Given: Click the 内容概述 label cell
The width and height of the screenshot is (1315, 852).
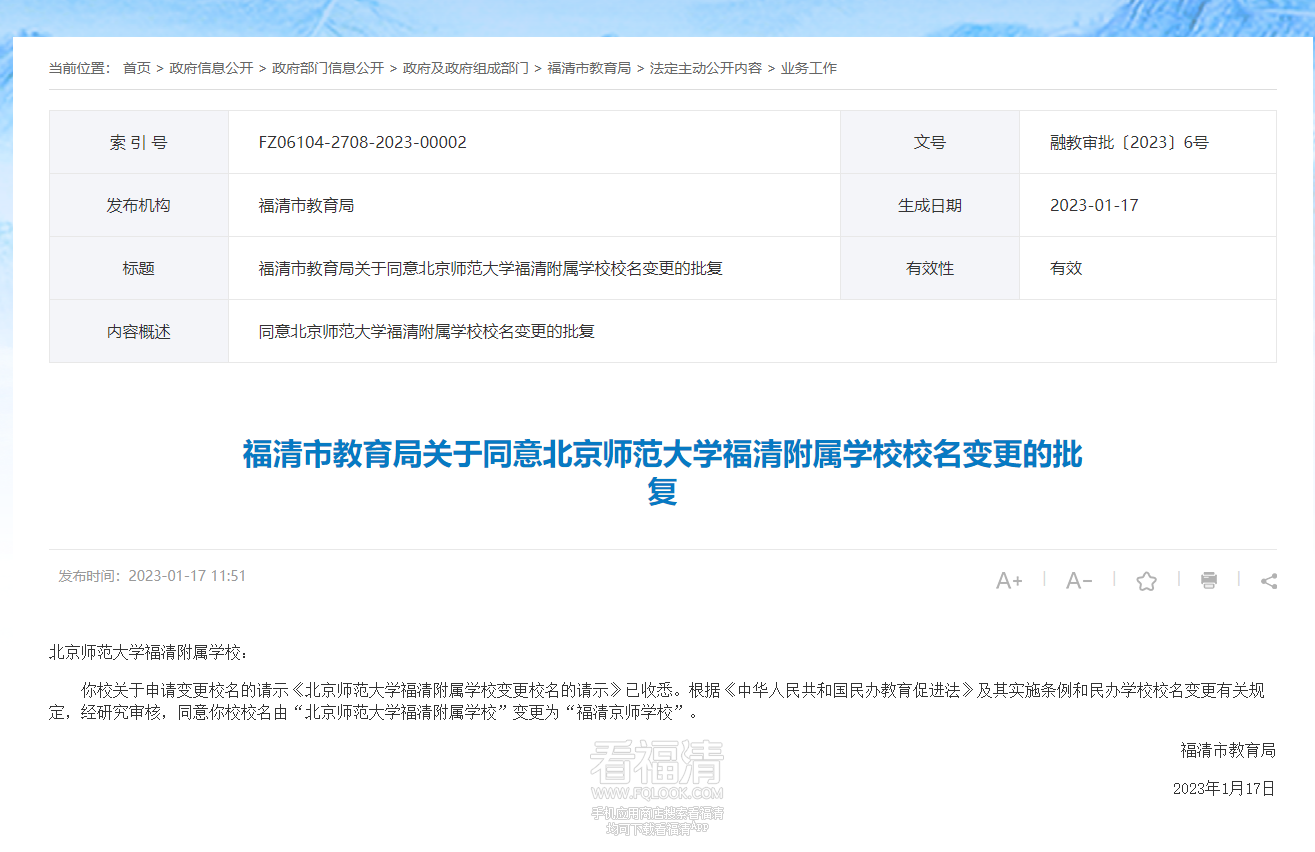Looking at the screenshot, I should tap(139, 331).
